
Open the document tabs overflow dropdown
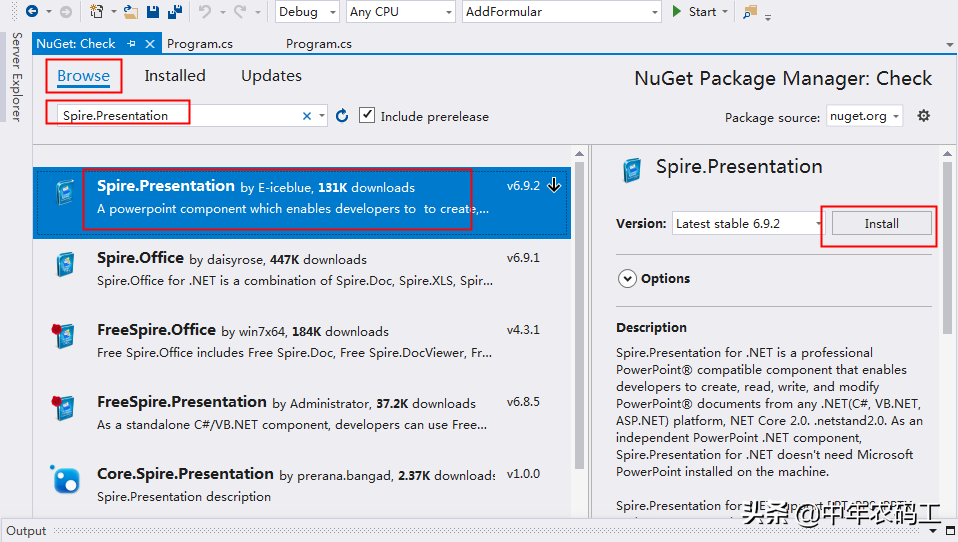[x=949, y=45]
